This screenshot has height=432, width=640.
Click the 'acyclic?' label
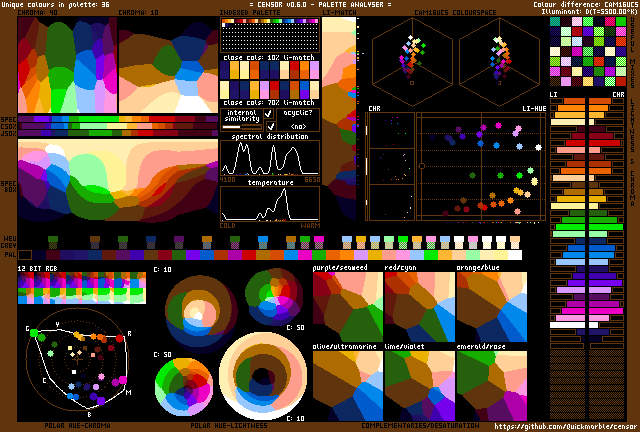click(x=298, y=112)
